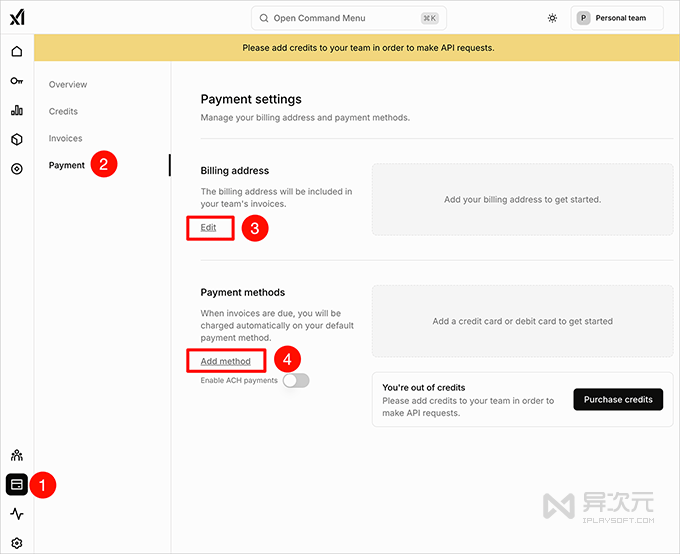Open models via the cube sidebar icon
The width and height of the screenshot is (680, 554).
(x=17, y=139)
